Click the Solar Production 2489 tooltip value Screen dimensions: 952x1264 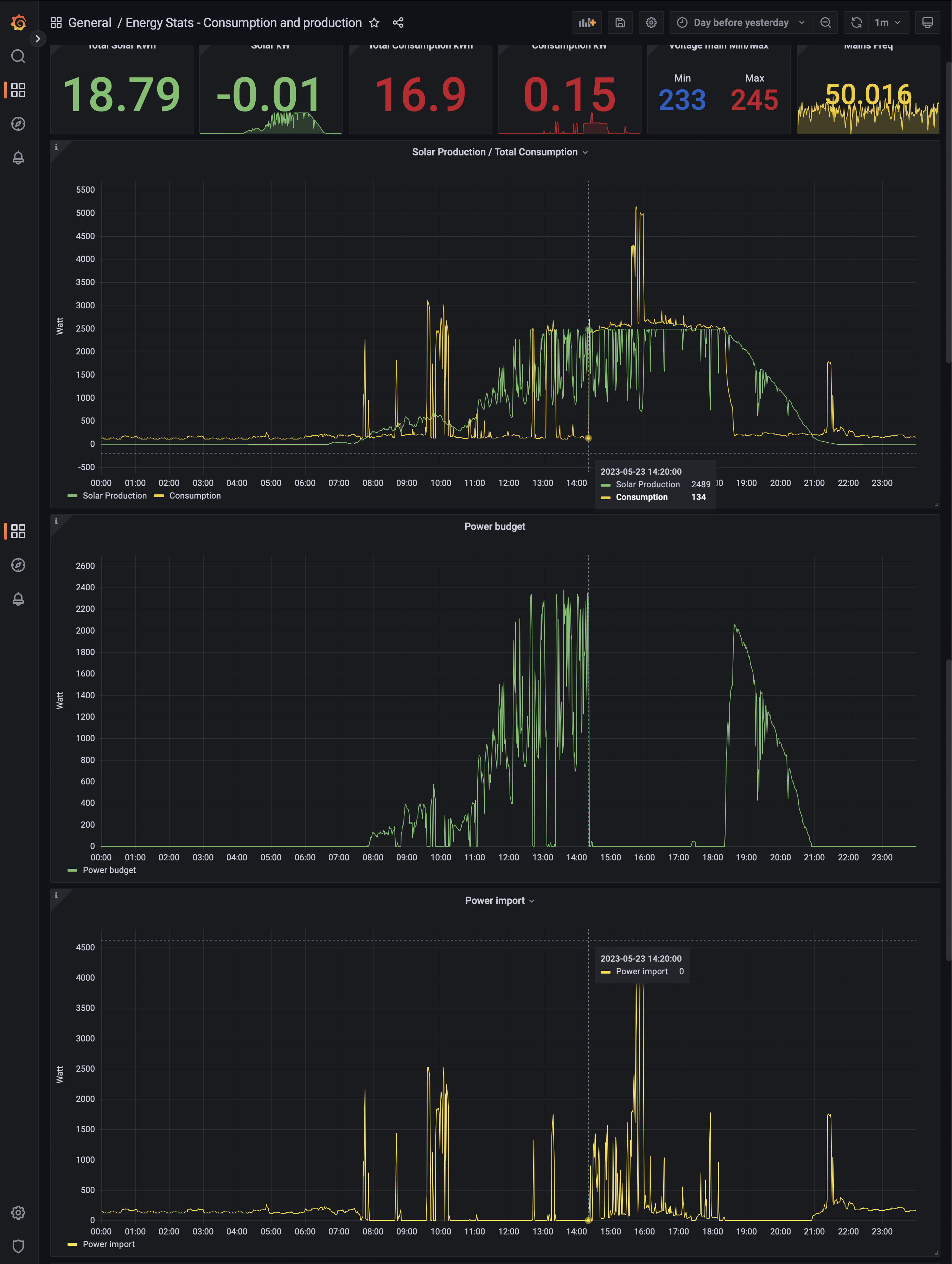(701, 485)
